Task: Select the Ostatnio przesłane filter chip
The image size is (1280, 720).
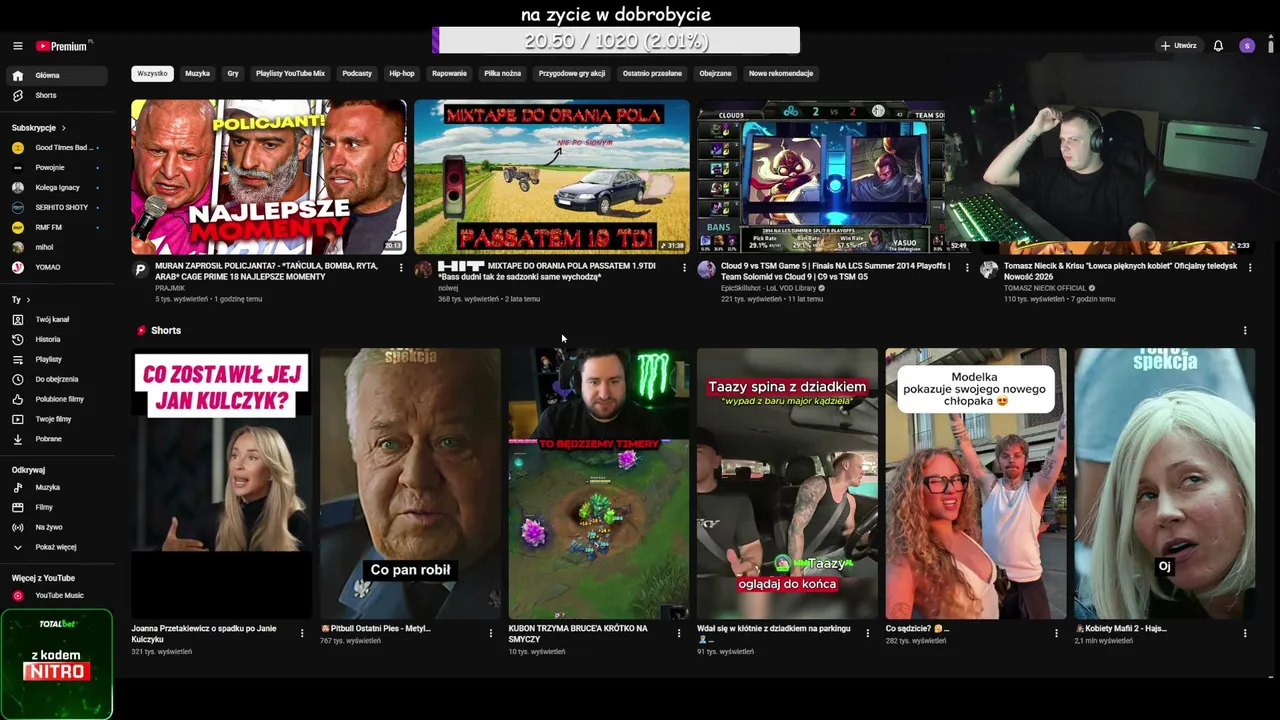Action: (x=652, y=73)
